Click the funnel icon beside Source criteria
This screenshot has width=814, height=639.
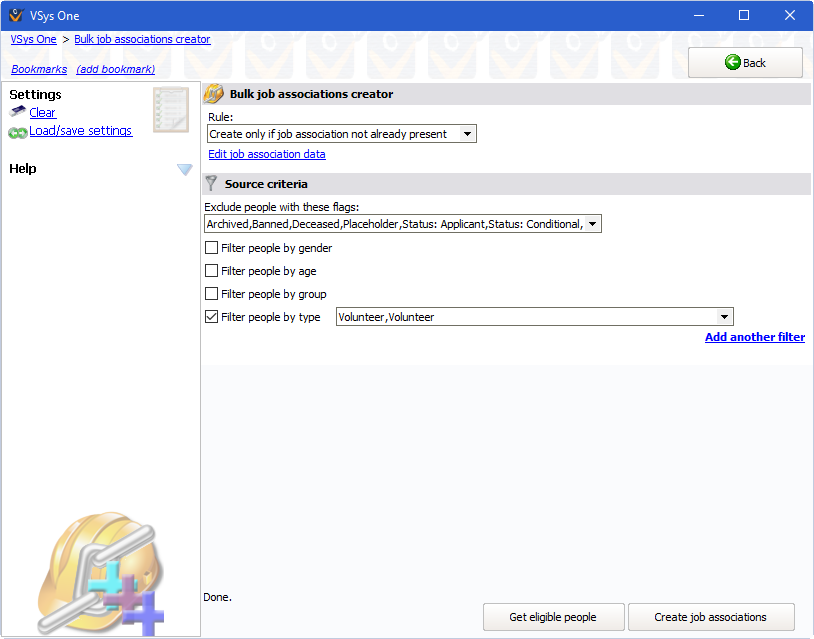[x=211, y=183]
